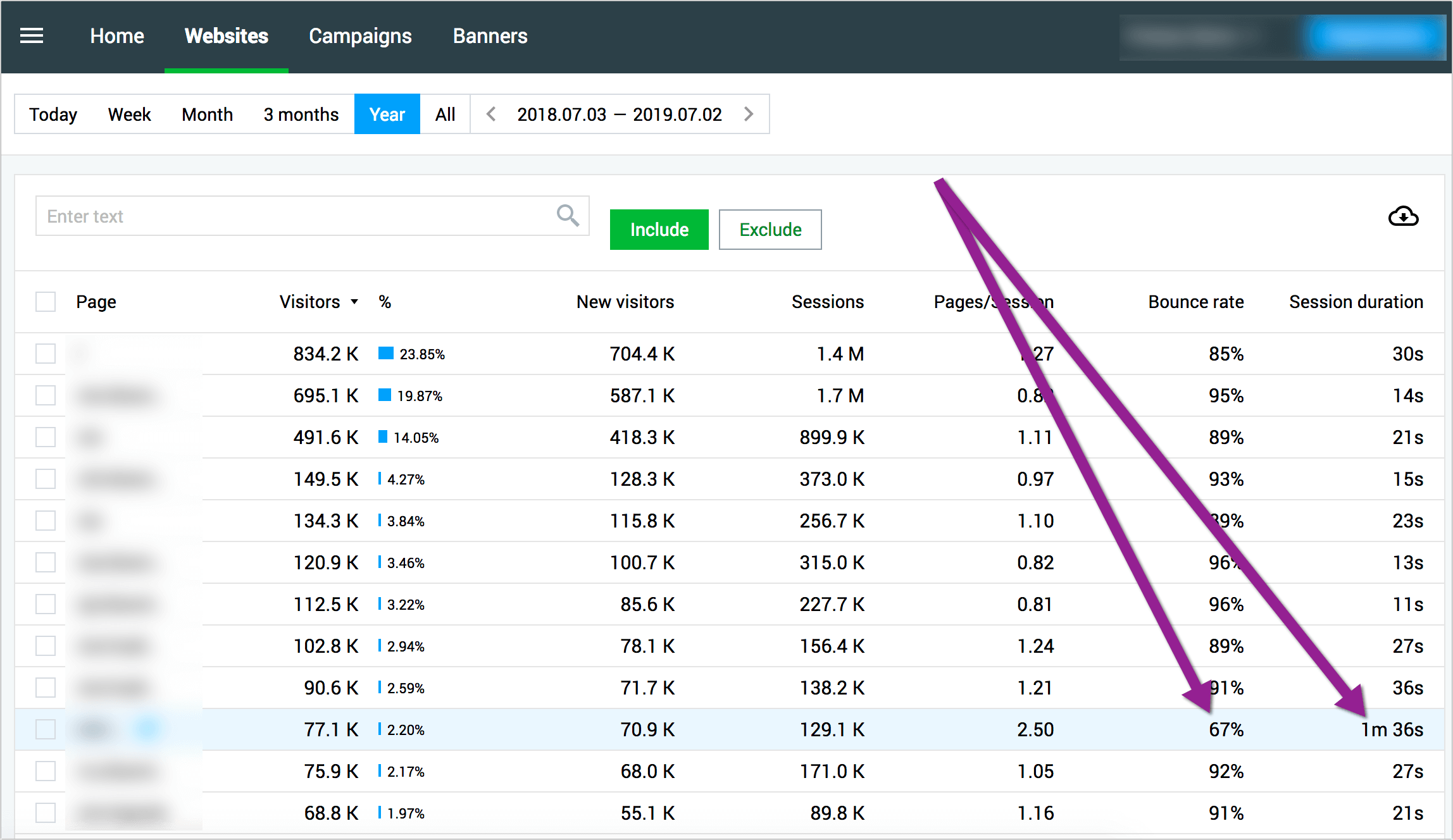Click the Exclude button
1453x840 pixels.
coord(770,229)
